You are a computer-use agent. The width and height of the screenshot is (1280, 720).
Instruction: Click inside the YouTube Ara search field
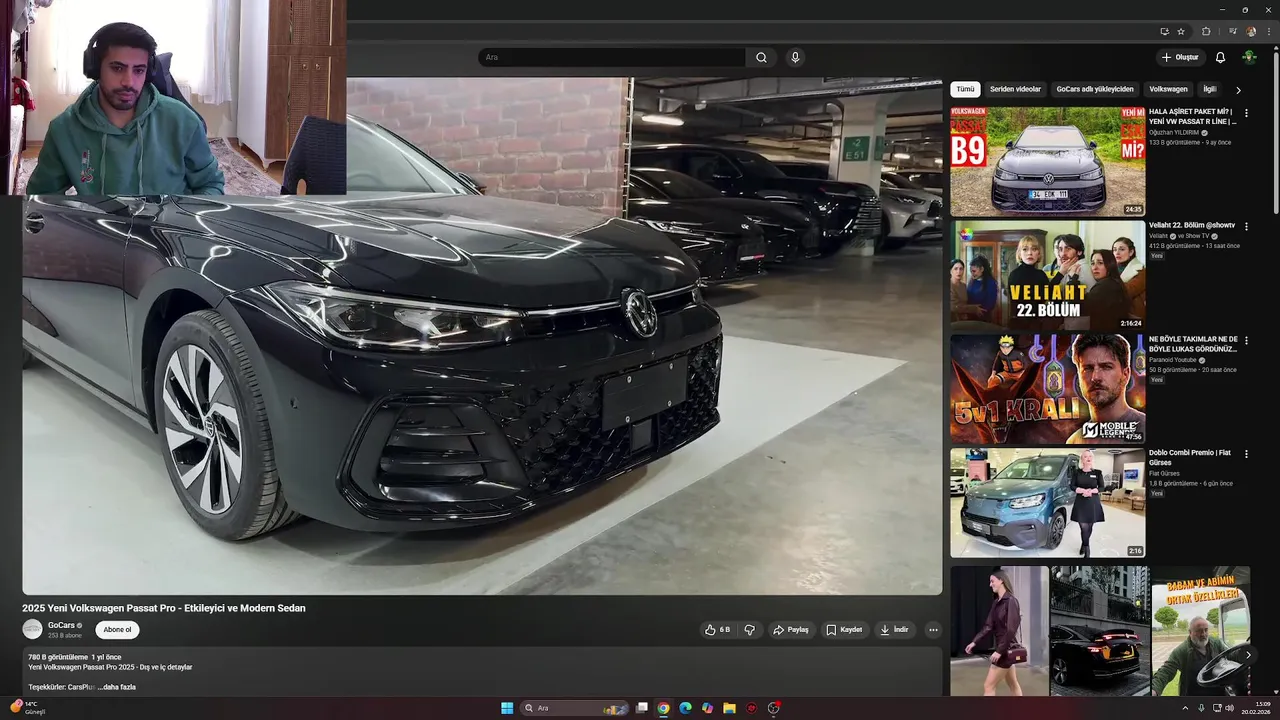pos(612,57)
